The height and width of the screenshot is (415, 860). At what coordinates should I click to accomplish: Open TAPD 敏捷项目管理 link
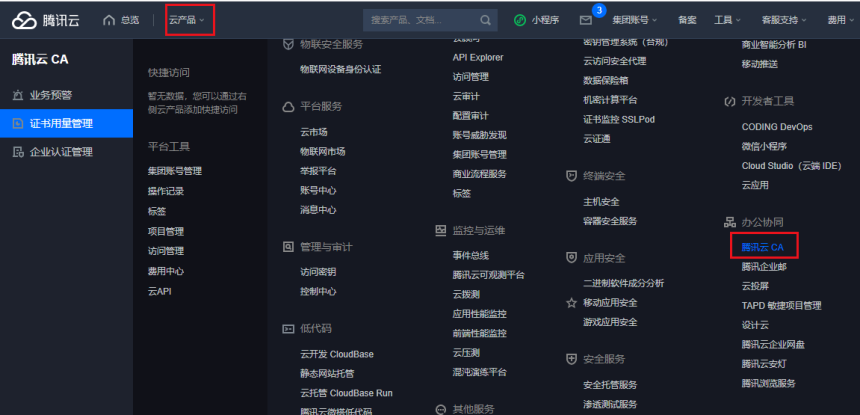[782, 306]
